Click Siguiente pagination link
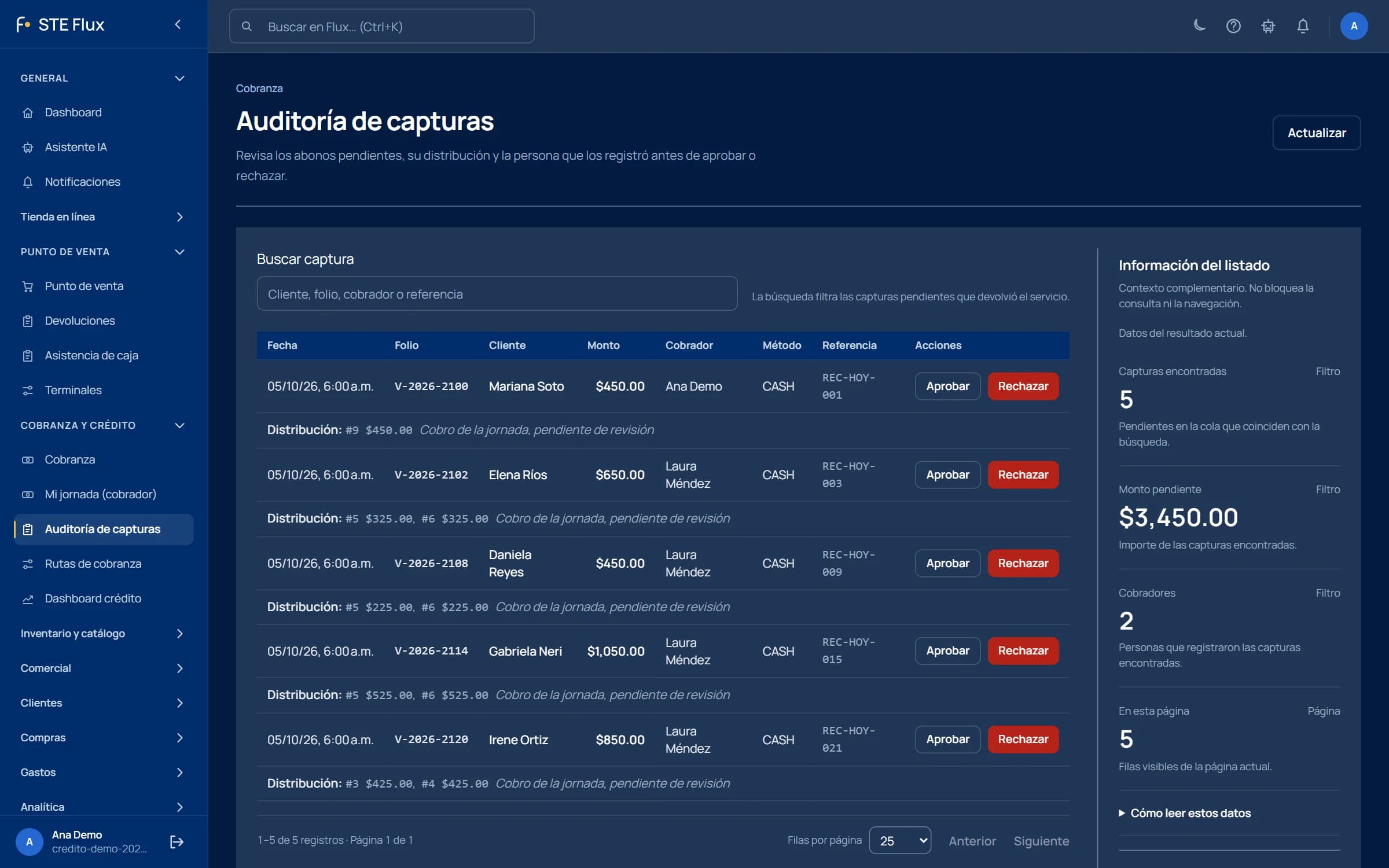 [x=1041, y=841]
